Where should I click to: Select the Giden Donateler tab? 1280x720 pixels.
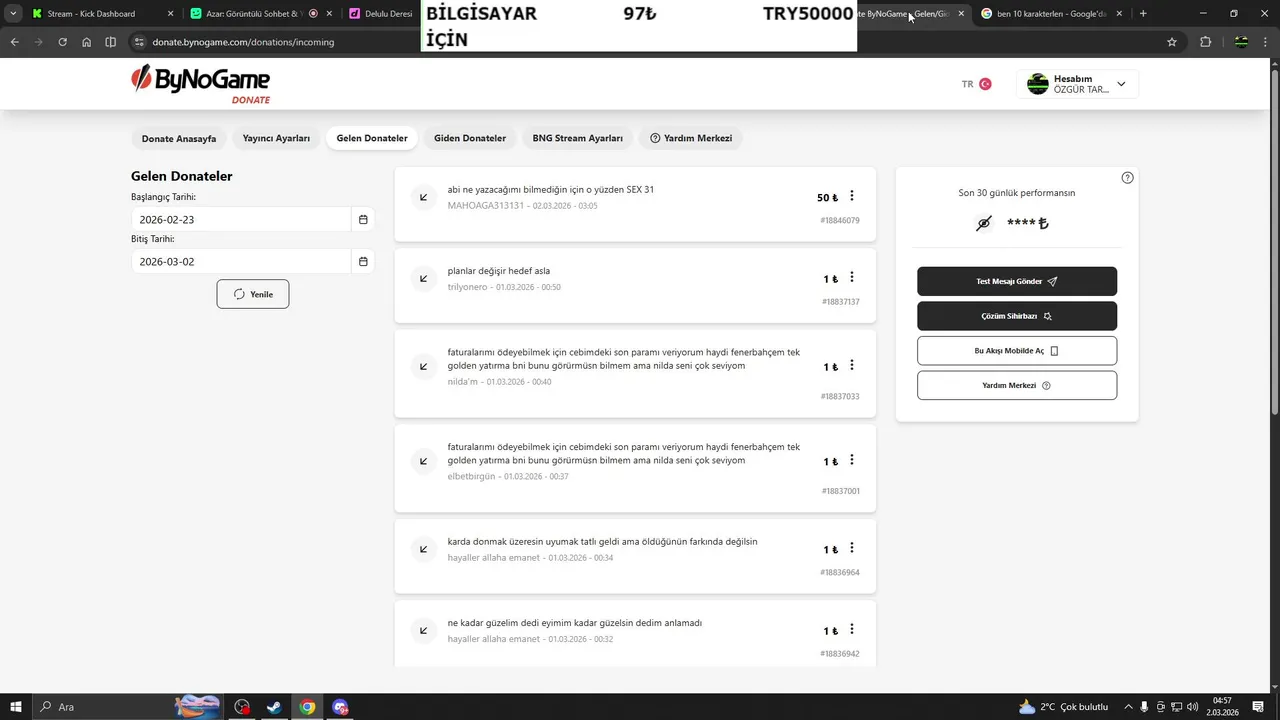coord(470,138)
